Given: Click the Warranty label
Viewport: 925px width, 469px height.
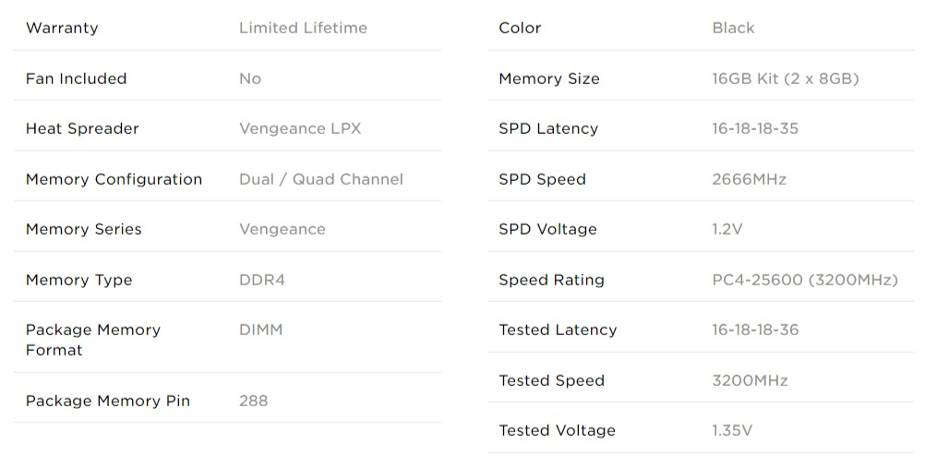Looking at the screenshot, I should click(x=62, y=28).
